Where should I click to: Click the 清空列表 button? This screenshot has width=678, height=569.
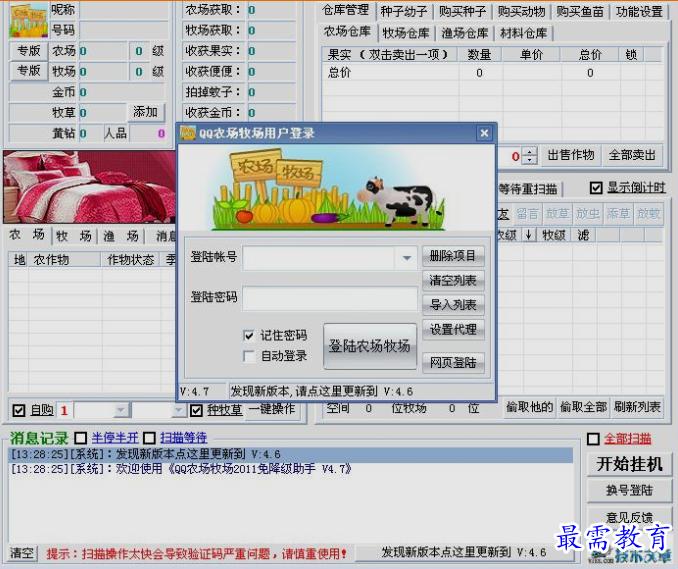coord(453,281)
